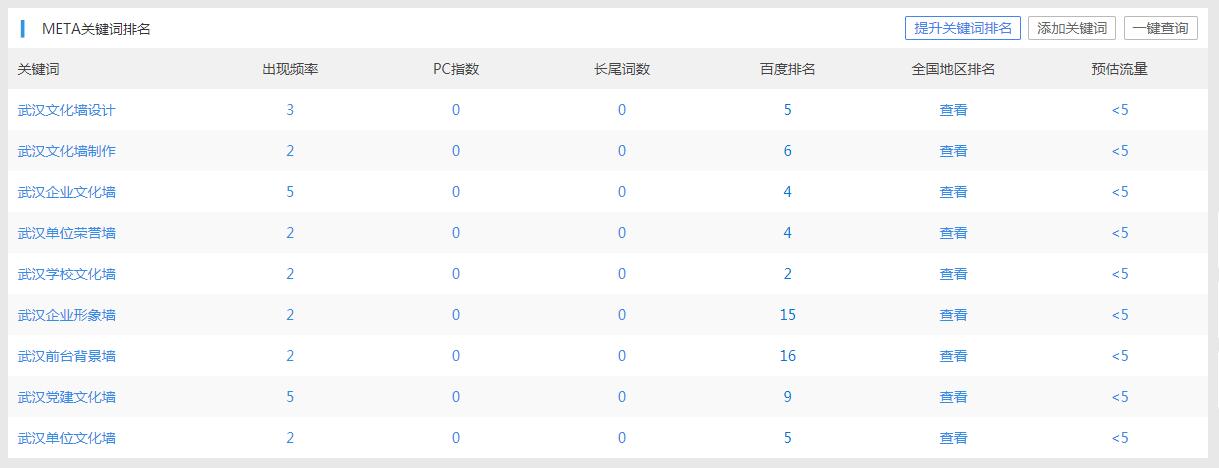Screen dimensions: 1219x468
Task: Click the 预估流量 column header
Action: (1120, 69)
